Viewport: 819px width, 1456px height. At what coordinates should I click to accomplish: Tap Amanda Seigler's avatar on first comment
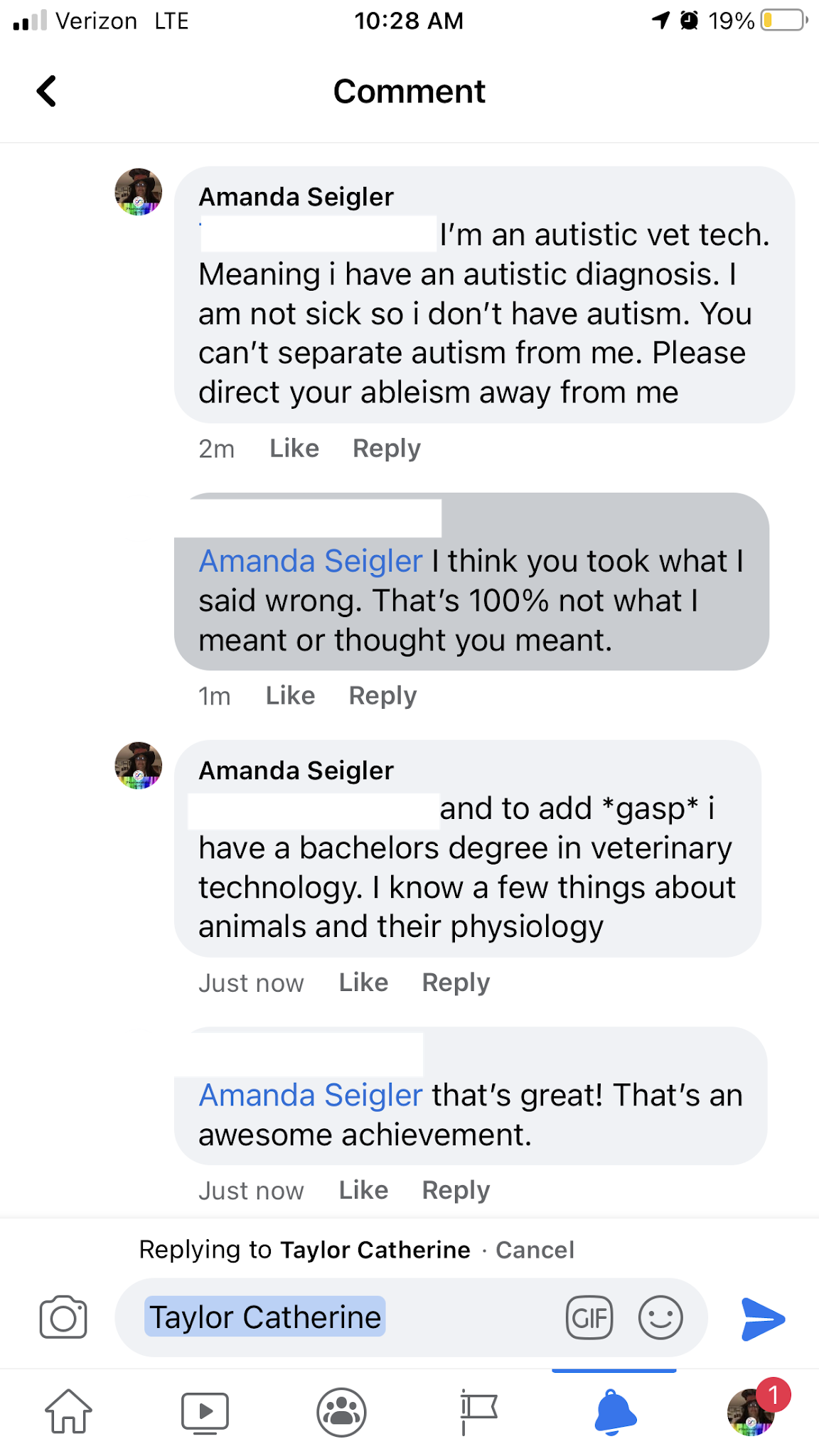pyautogui.click(x=139, y=192)
